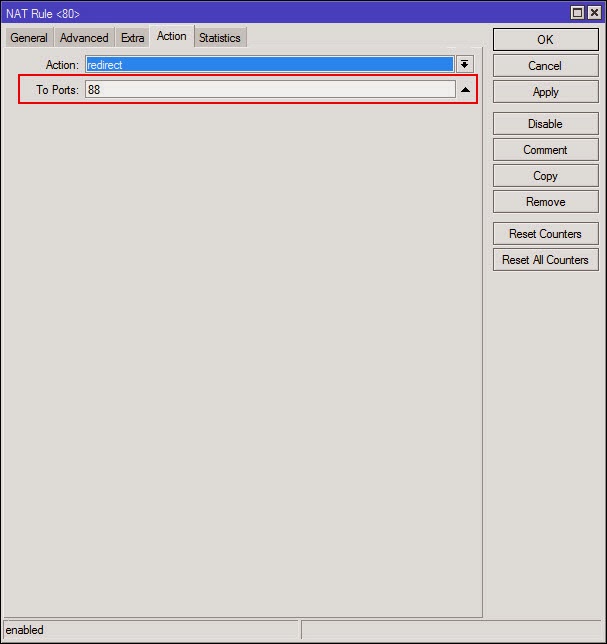Click the To Ports input field
This screenshot has height=644, width=607.
coord(269,90)
